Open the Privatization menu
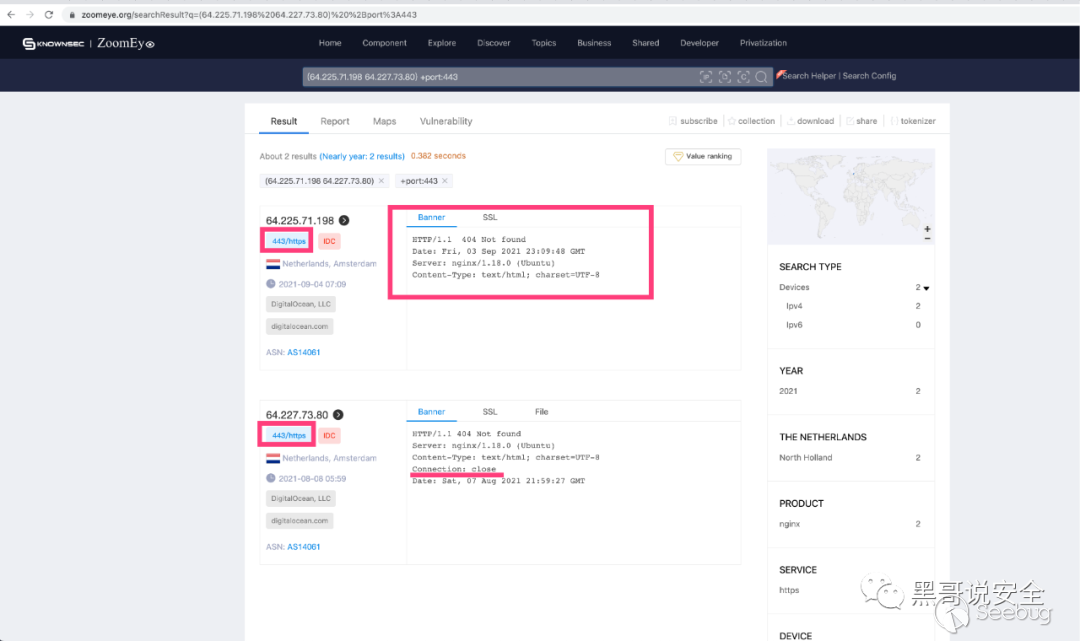This screenshot has height=641, width=1080. pos(763,43)
